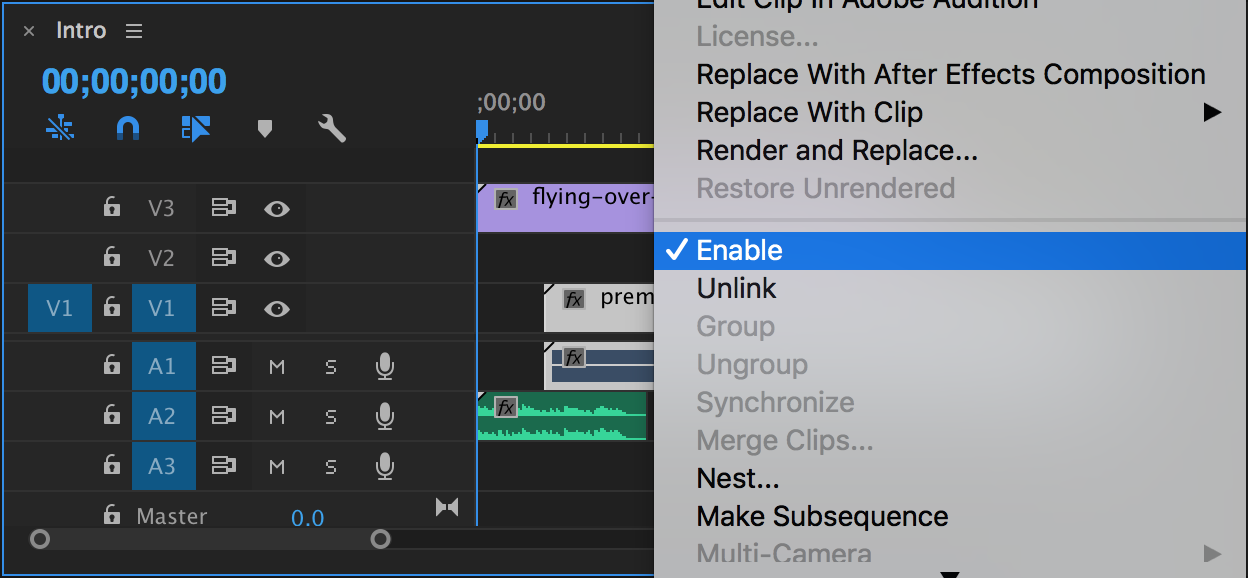Mute audio track A3

pos(276,466)
